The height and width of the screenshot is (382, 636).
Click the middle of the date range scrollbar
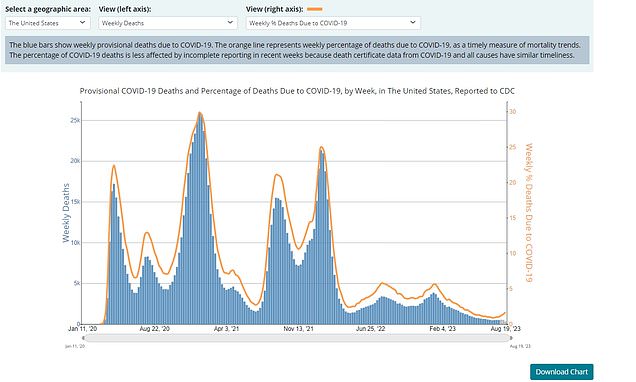297,338
